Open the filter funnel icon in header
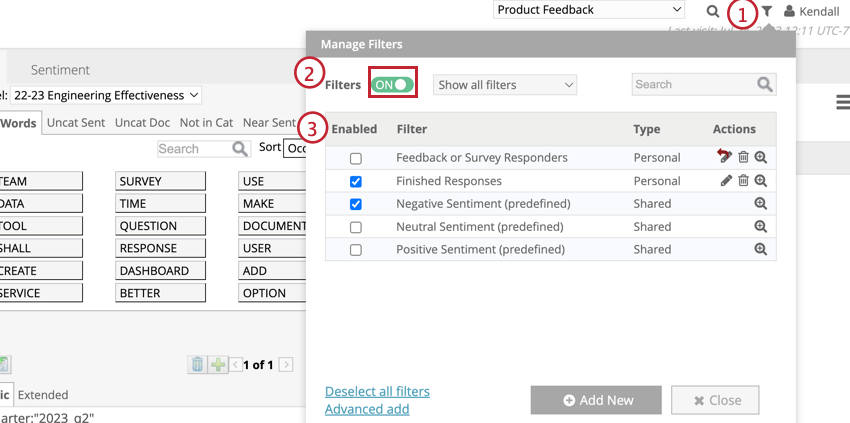This screenshot has width=850, height=423. (767, 11)
